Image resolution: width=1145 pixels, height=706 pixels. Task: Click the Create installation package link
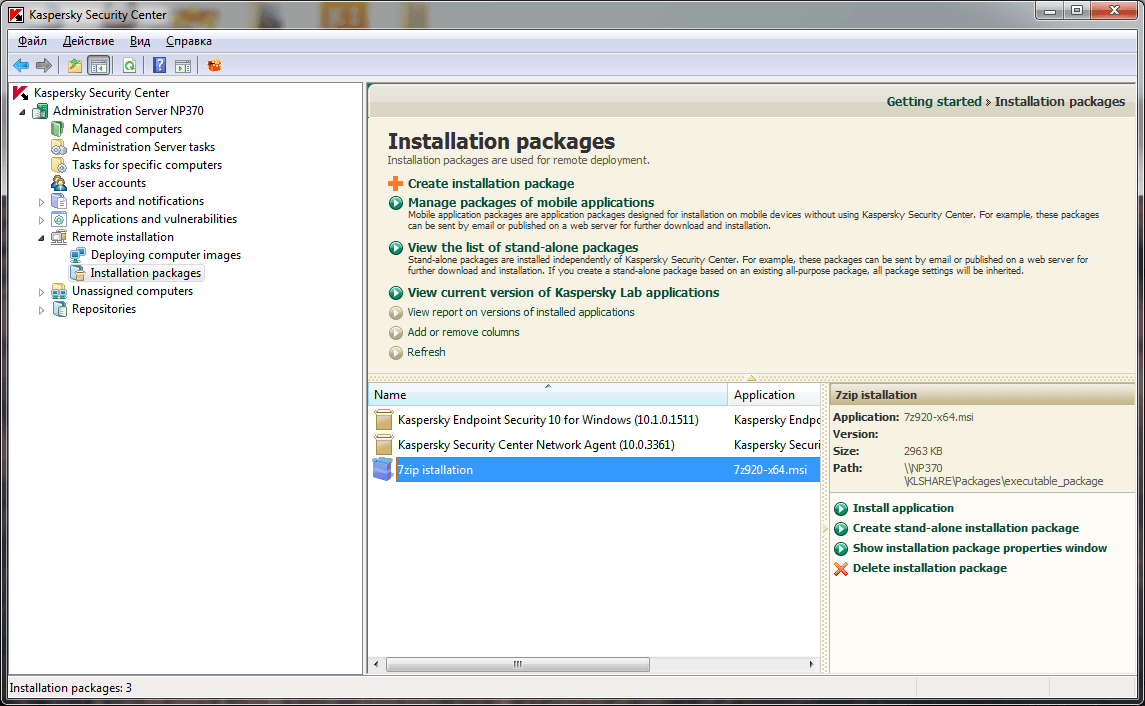tap(491, 183)
